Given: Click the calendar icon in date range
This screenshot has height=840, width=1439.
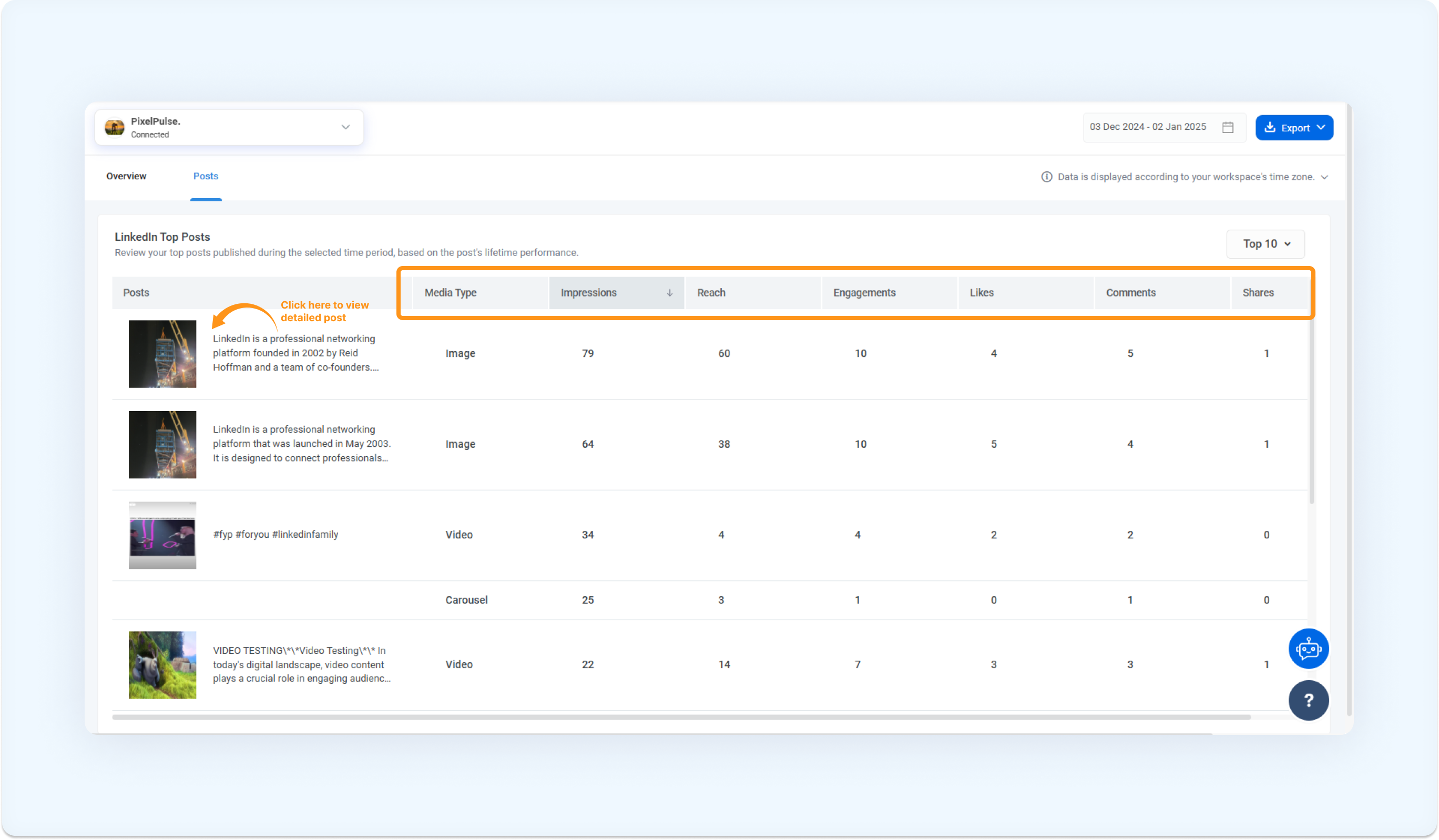Looking at the screenshot, I should tap(1228, 127).
